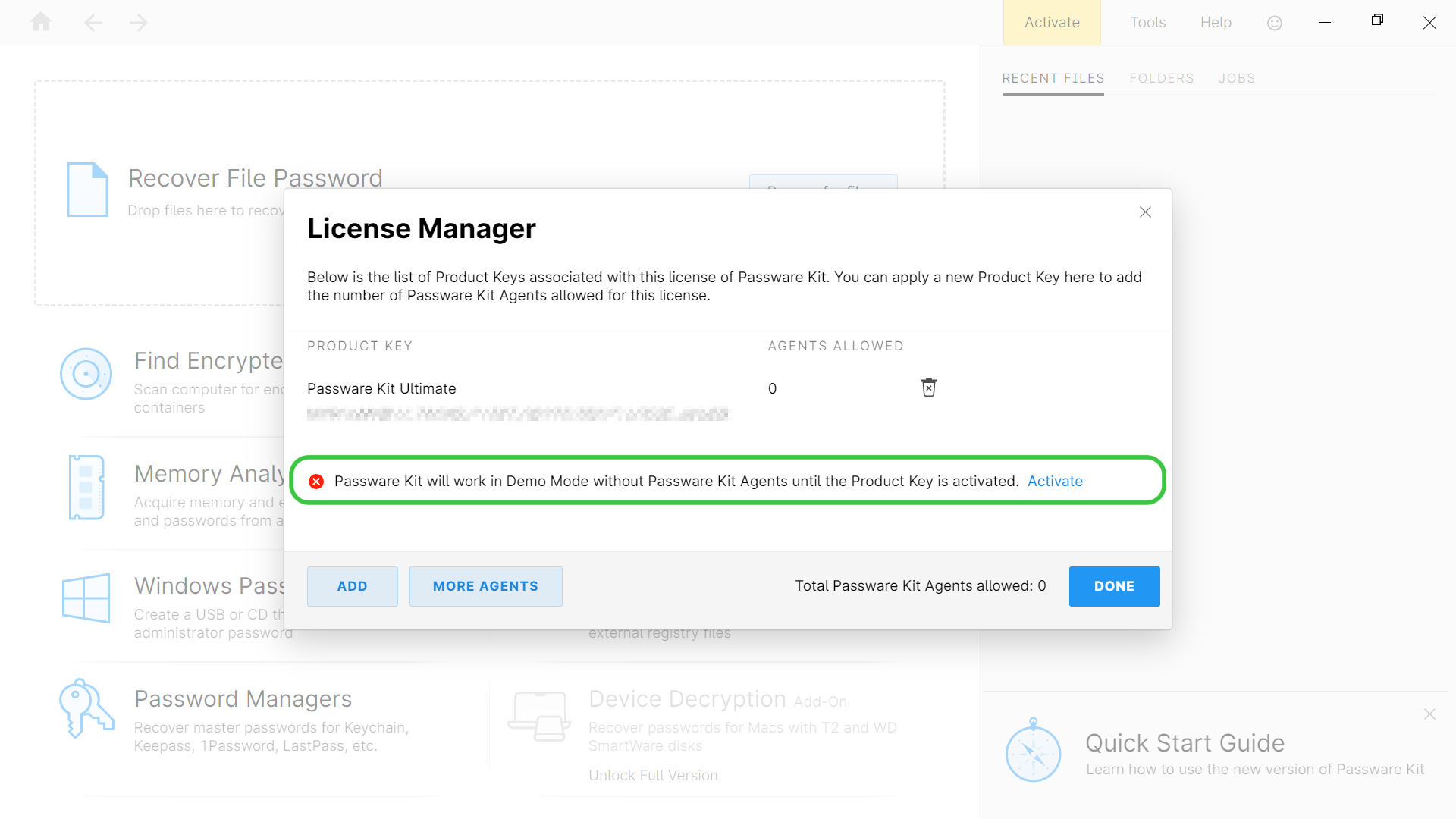The width and height of the screenshot is (1456, 819).
Task: Select the Find Encrypted Files scan icon
Action: pyautogui.click(x=86, y=373)
